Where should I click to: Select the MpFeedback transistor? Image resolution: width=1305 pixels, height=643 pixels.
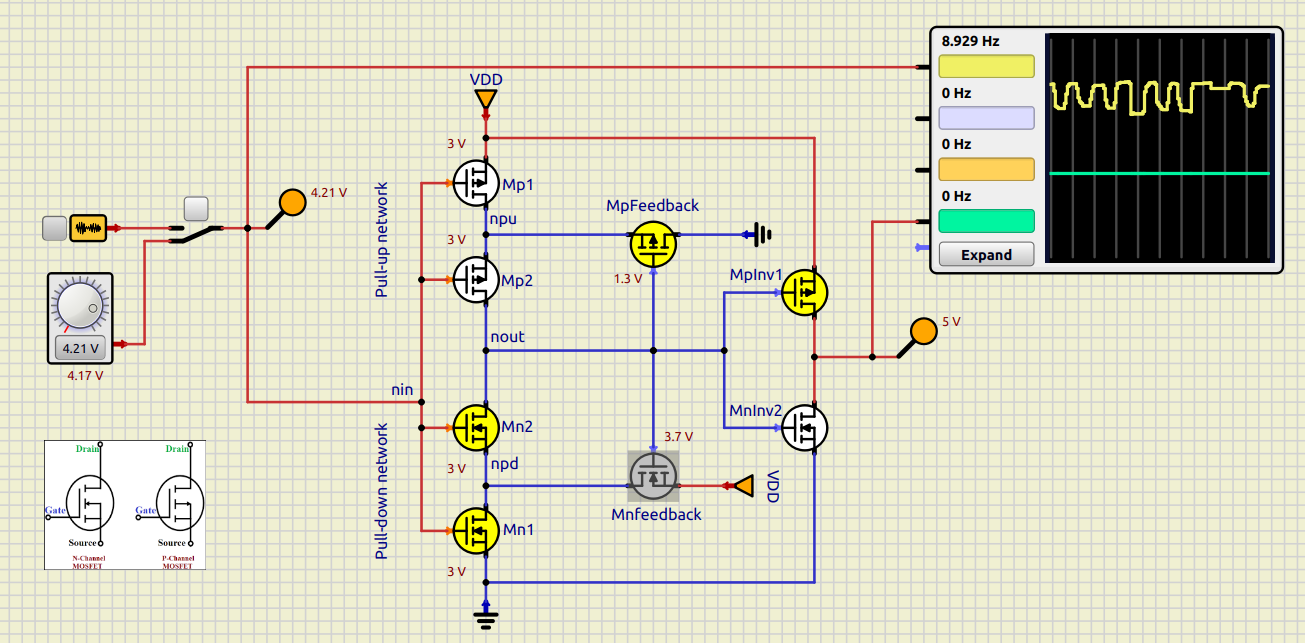tap(653, 243)
